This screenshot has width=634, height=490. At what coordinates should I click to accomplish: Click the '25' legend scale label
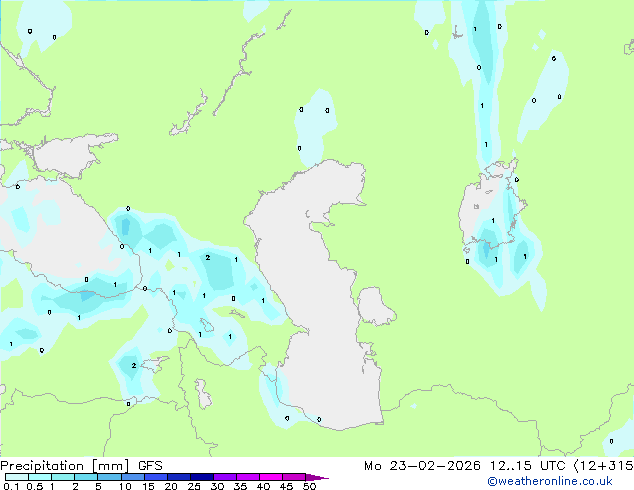coord(194,486)
